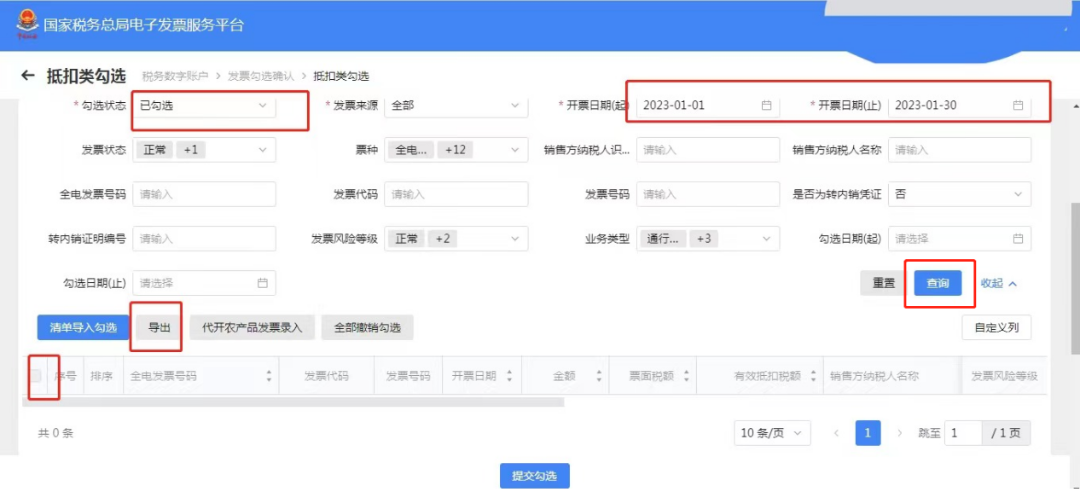Viewport: 1080px width, 490px height.
Task: Open the 勾选状态 dropdown showing 已勾选
Action: pos(204,106)
